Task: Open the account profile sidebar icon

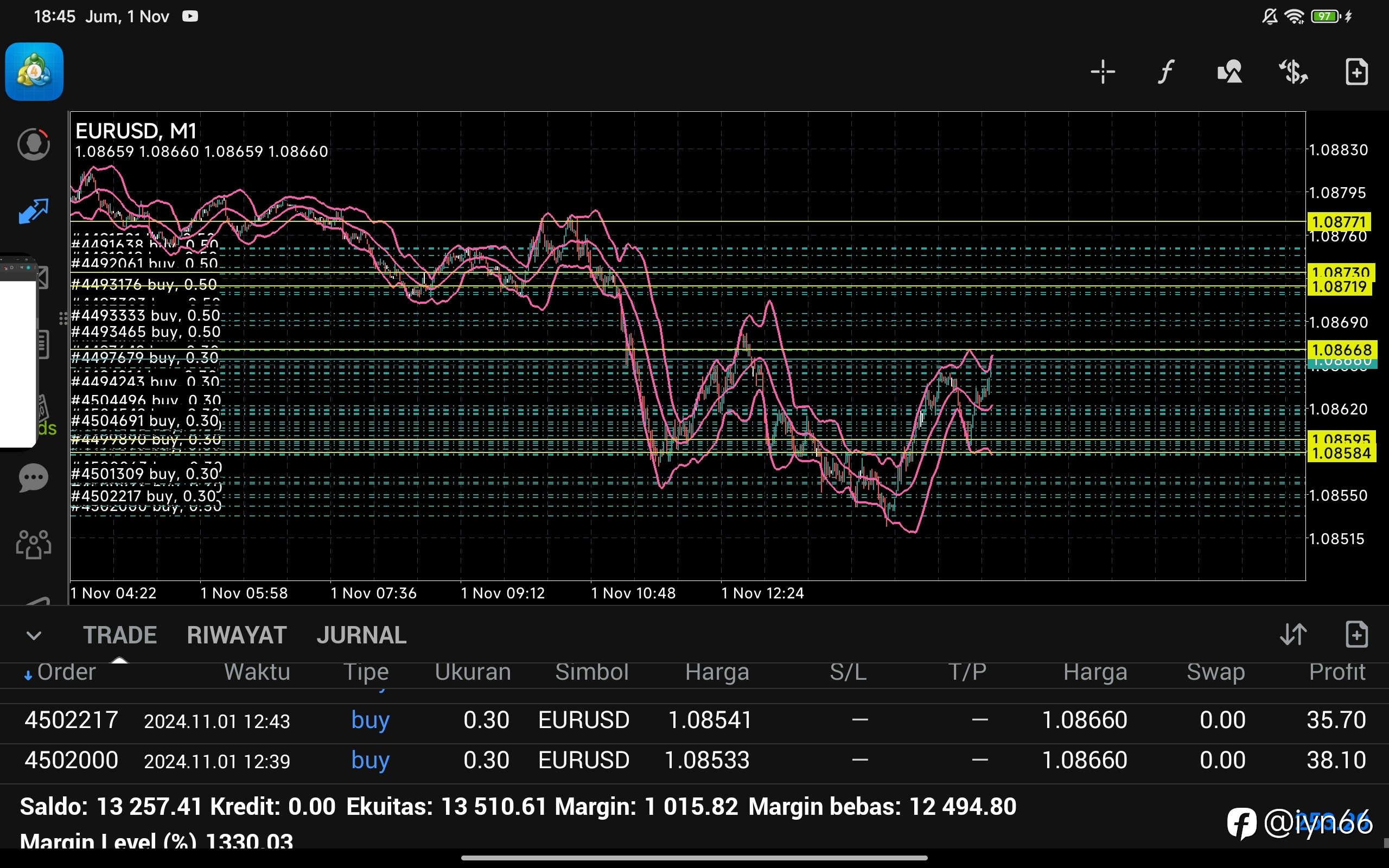Action: coord(33,144)
